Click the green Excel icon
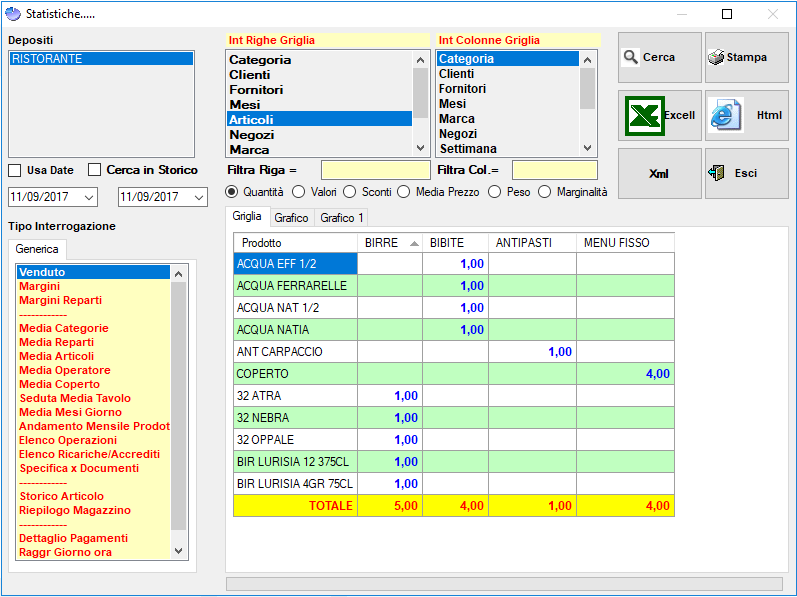 click(645, 115)
